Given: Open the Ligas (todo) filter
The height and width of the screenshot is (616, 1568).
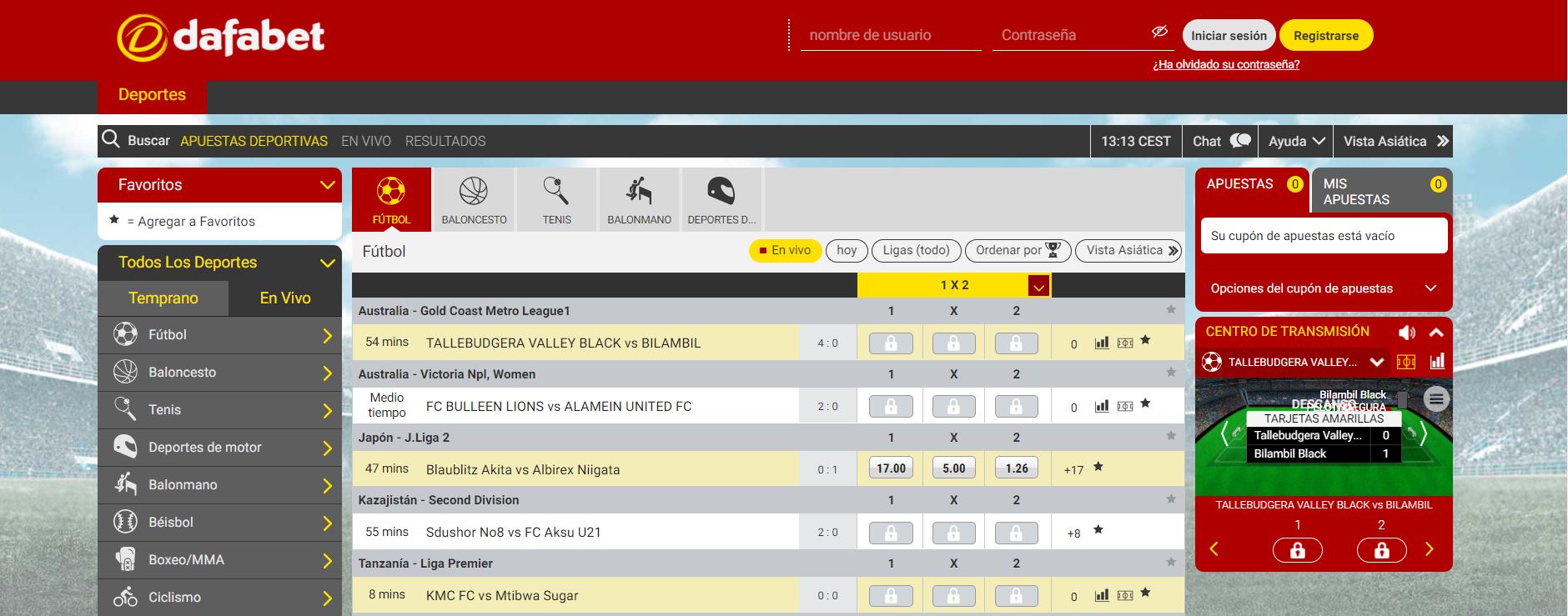Looking at the screenshot, I should (x=916, y=250).
